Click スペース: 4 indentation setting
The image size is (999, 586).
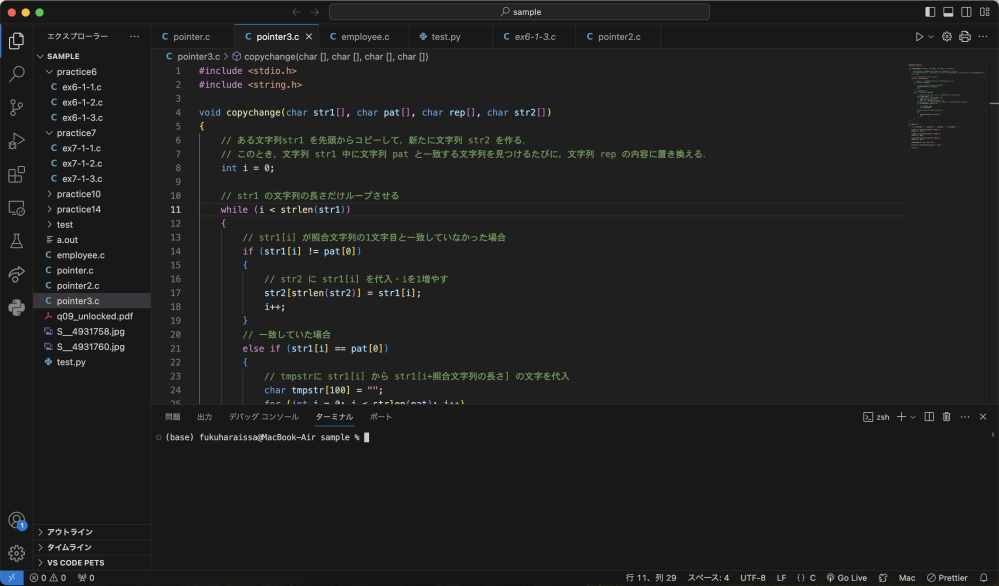[x=708, y=578]
